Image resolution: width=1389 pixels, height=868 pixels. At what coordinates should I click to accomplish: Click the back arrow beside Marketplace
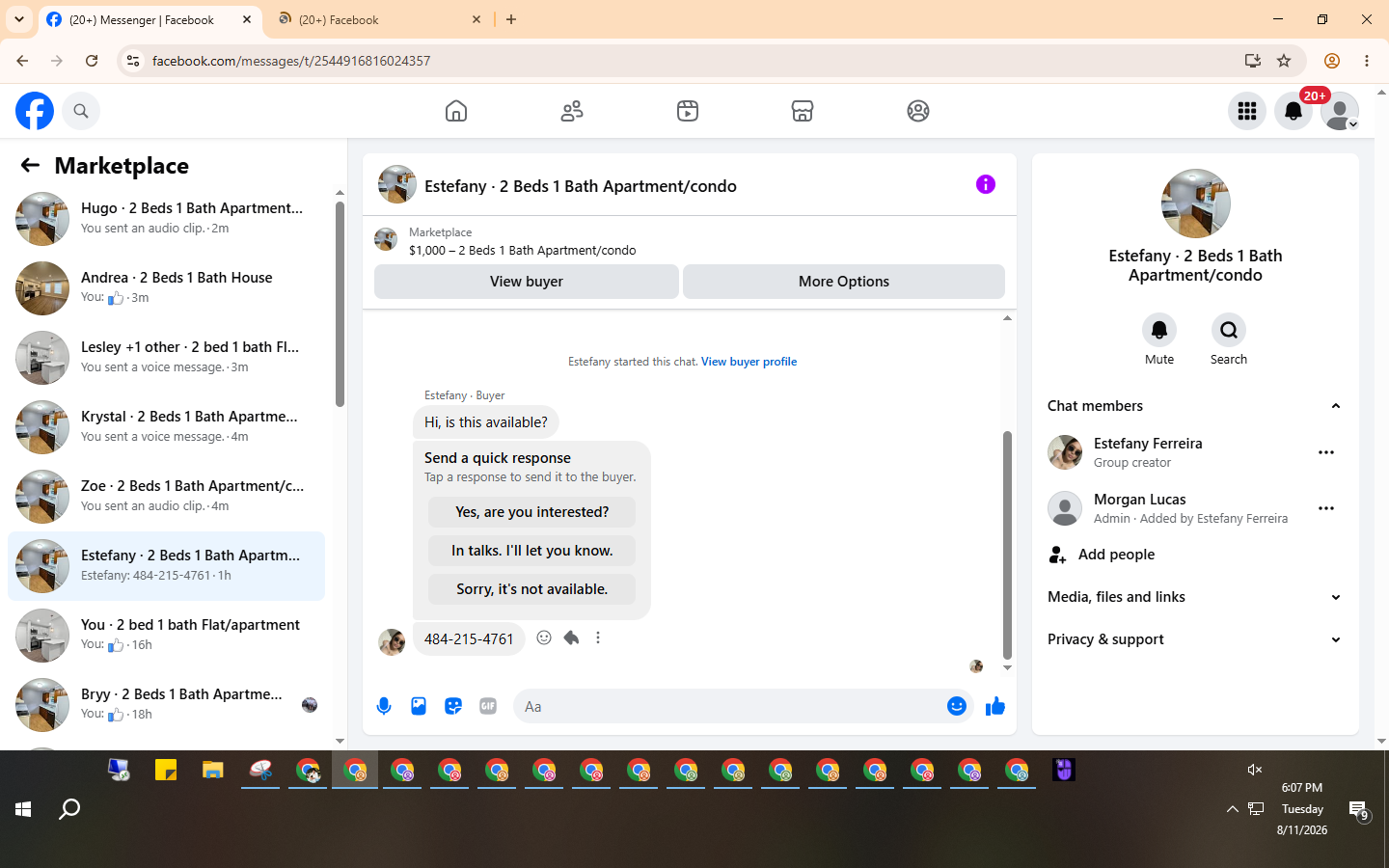click(30, 165)
